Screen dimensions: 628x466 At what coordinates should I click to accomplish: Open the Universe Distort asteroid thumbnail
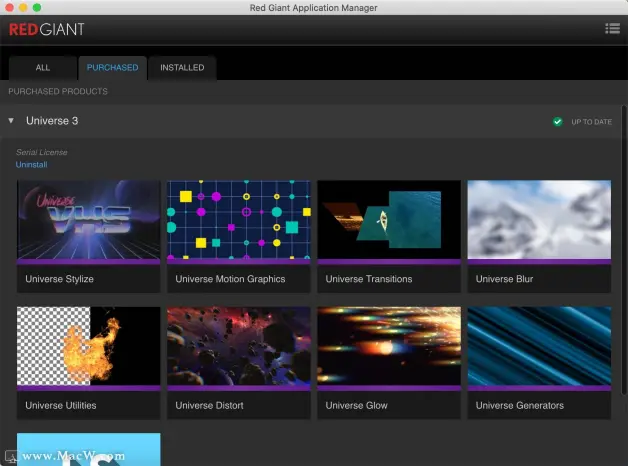point(239,346)
